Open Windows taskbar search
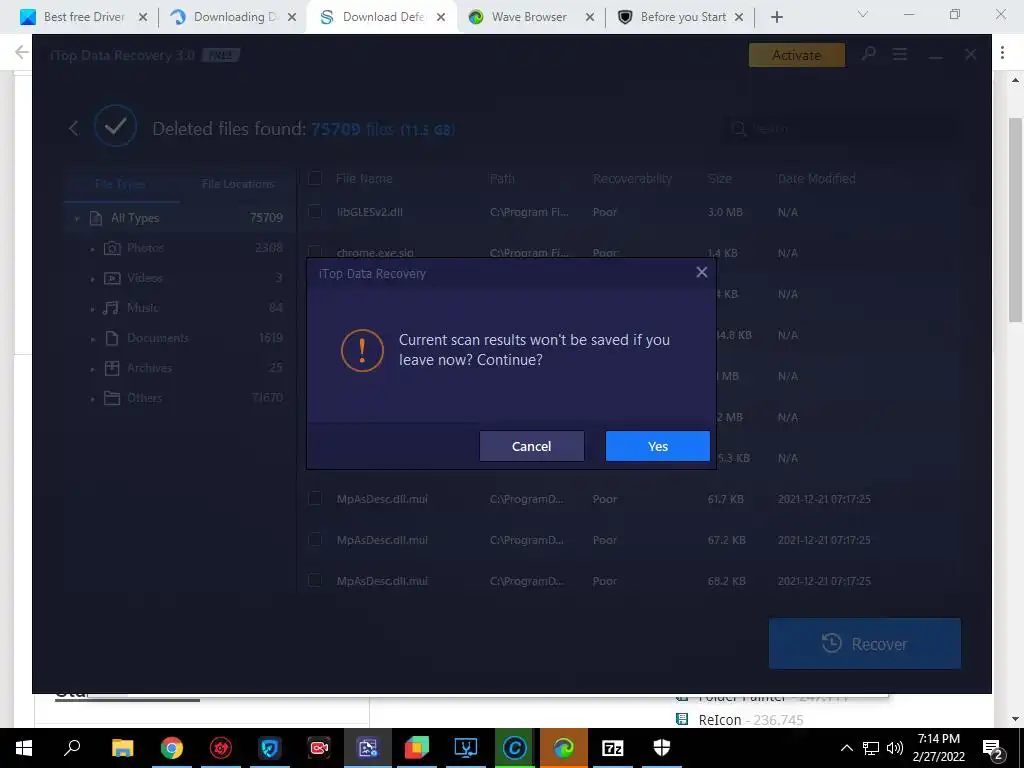Viewport: 1024px width, 768px height. click(x=72, y=748)
